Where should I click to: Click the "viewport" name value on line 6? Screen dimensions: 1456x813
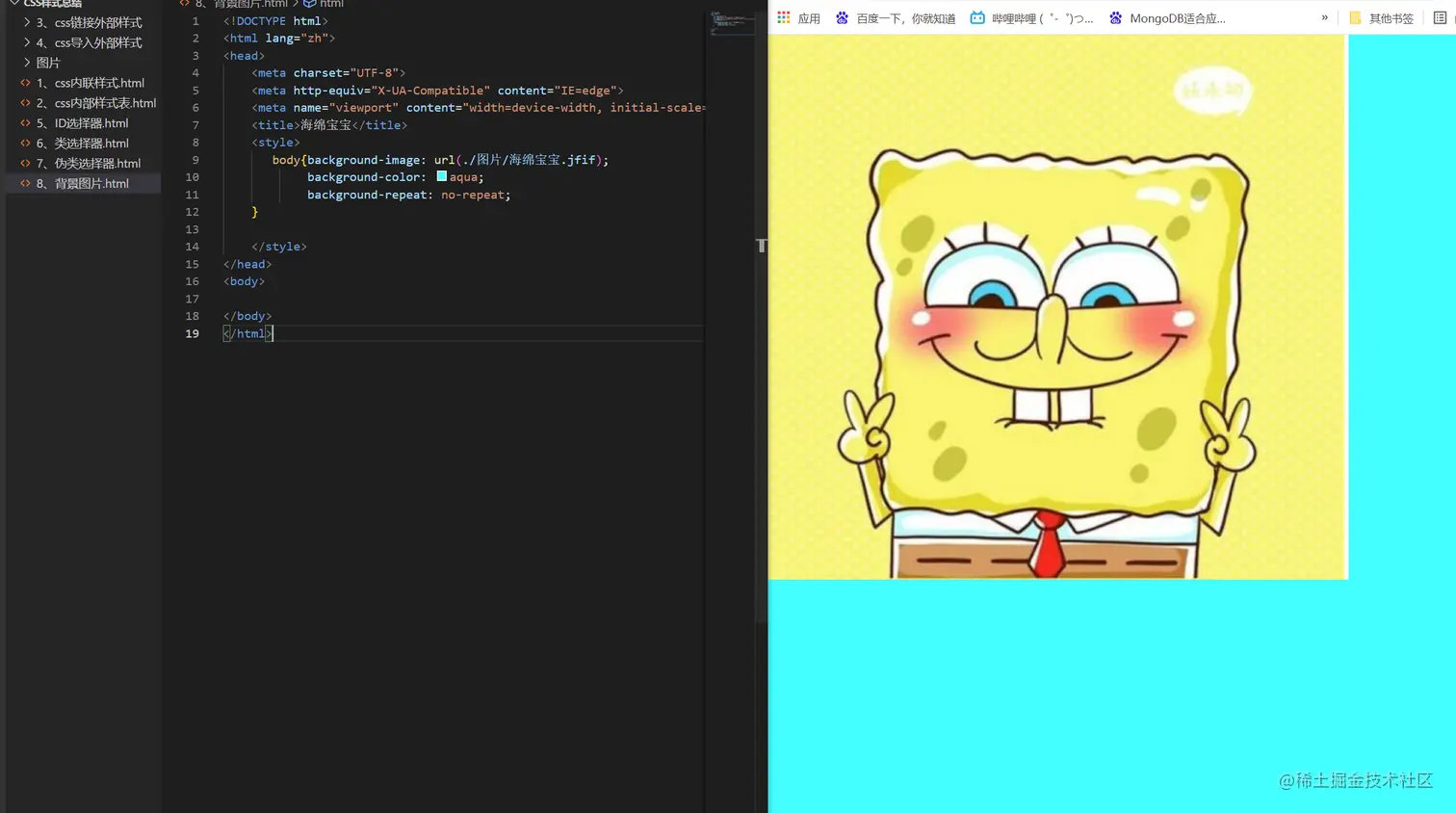363,108
